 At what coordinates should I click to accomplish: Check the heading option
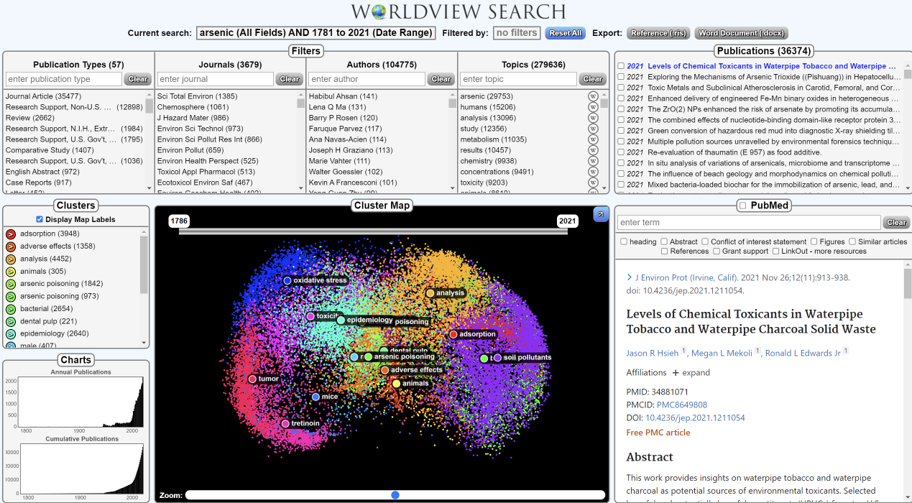point(624,241)
